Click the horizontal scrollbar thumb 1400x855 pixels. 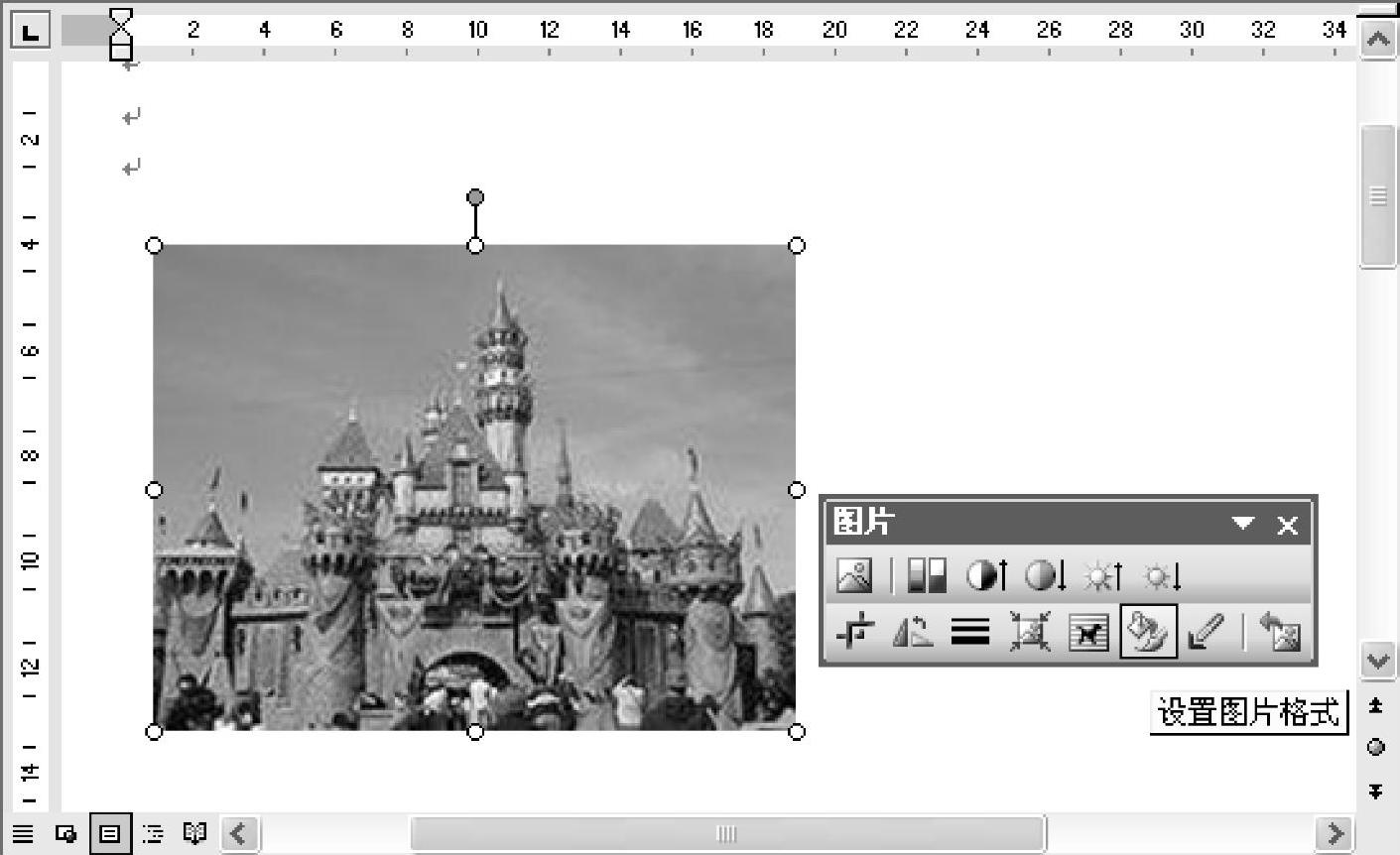(727, 833)
